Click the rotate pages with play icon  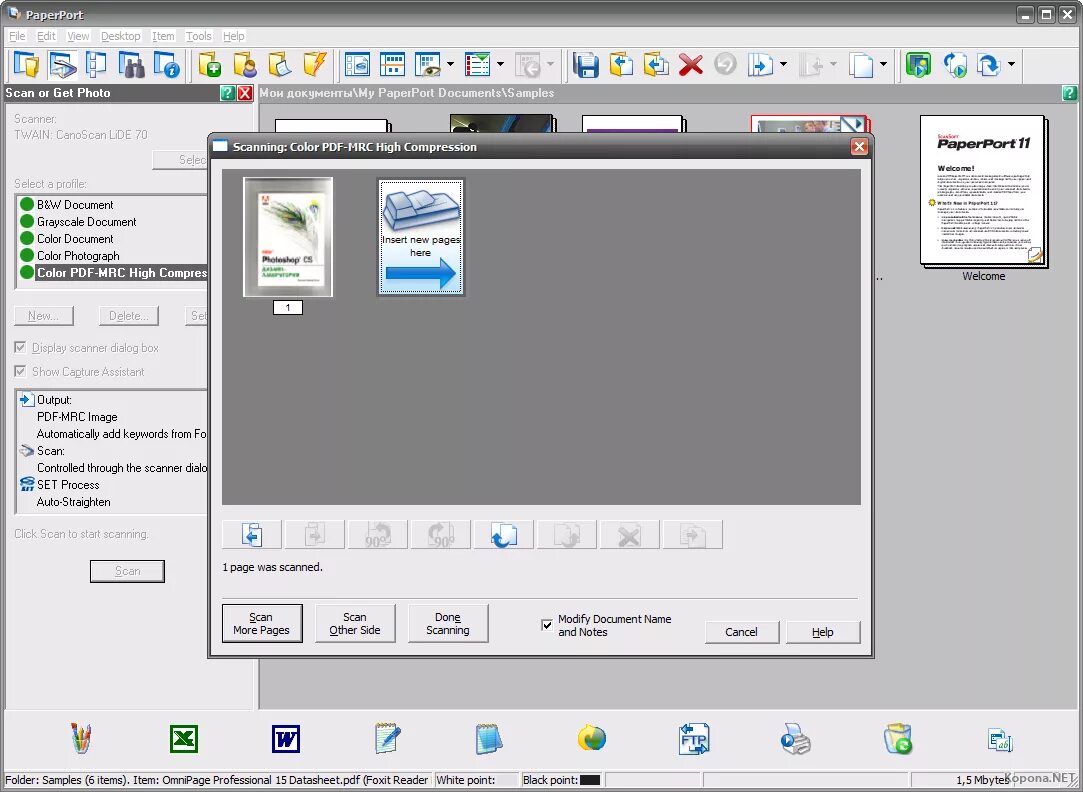coord(954,65)
